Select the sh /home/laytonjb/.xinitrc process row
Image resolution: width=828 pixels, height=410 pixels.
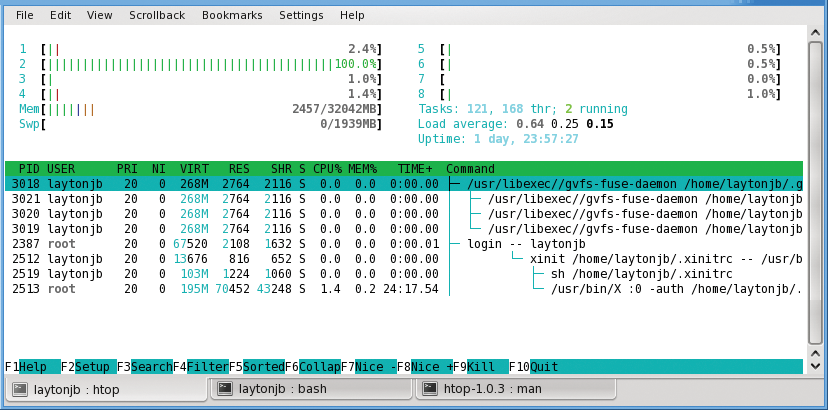(404, 274)
